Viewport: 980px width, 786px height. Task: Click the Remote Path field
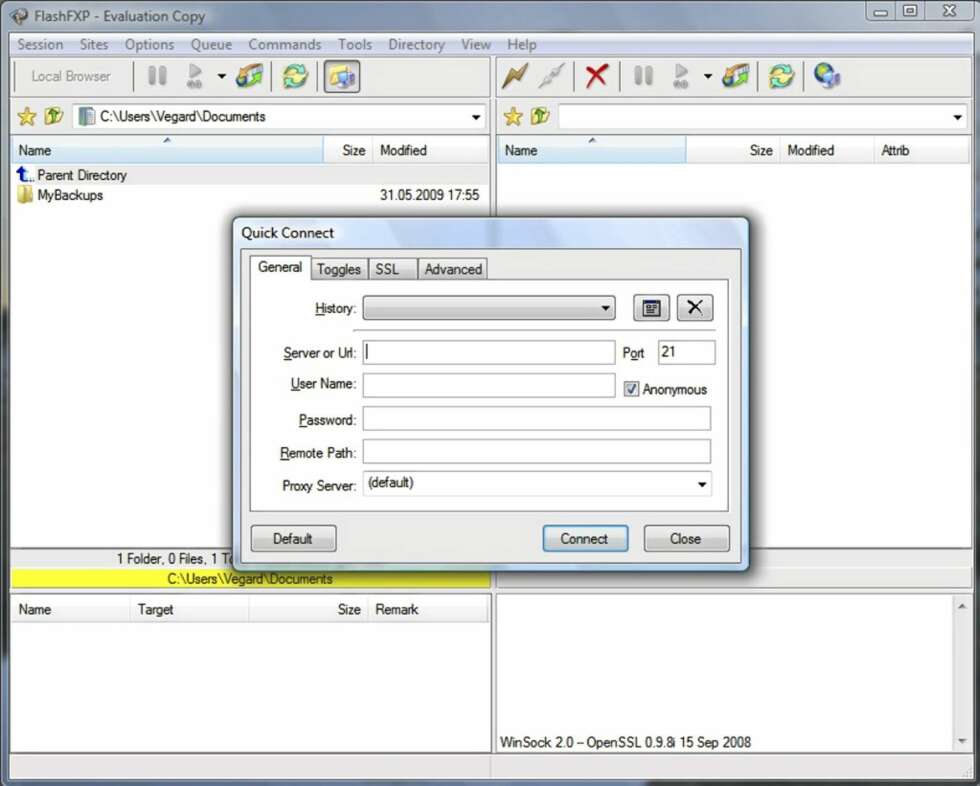[x=536, y=451]
